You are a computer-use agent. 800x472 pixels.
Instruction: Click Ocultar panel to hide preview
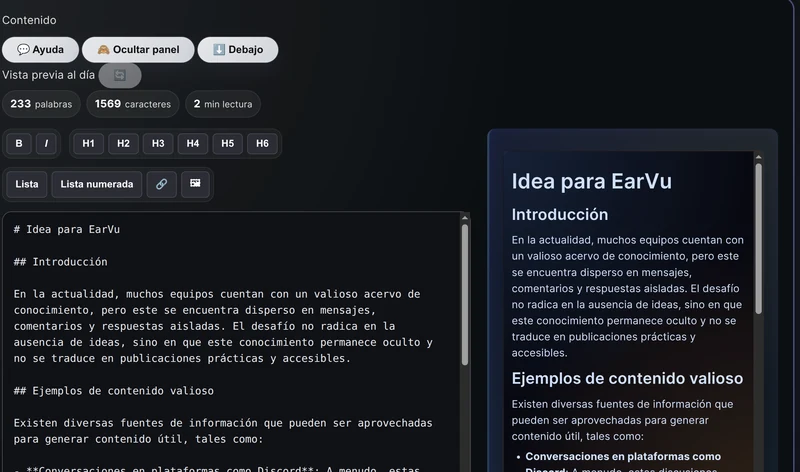[x=138, y=49]
